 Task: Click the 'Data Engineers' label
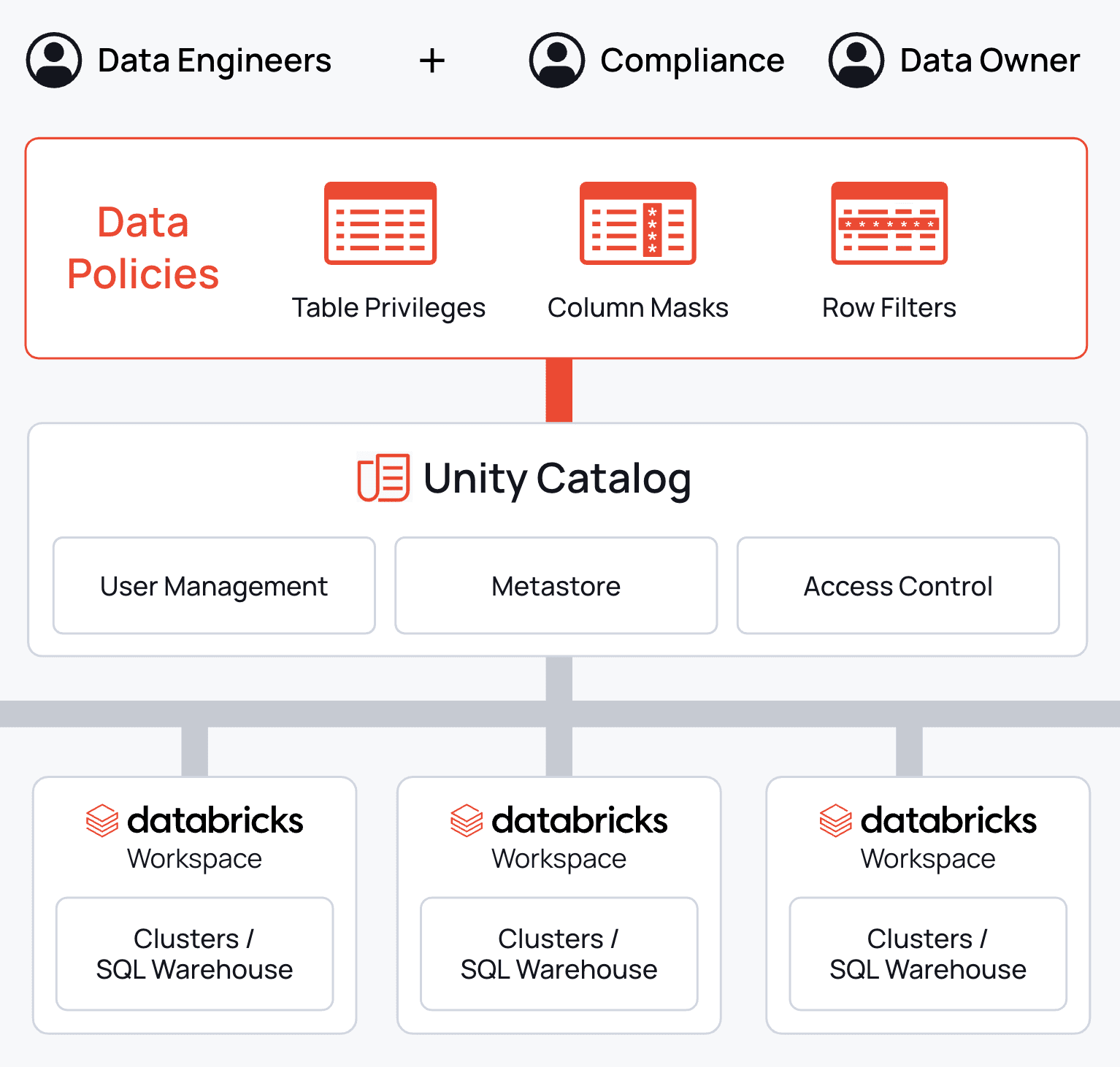point(215,61)
